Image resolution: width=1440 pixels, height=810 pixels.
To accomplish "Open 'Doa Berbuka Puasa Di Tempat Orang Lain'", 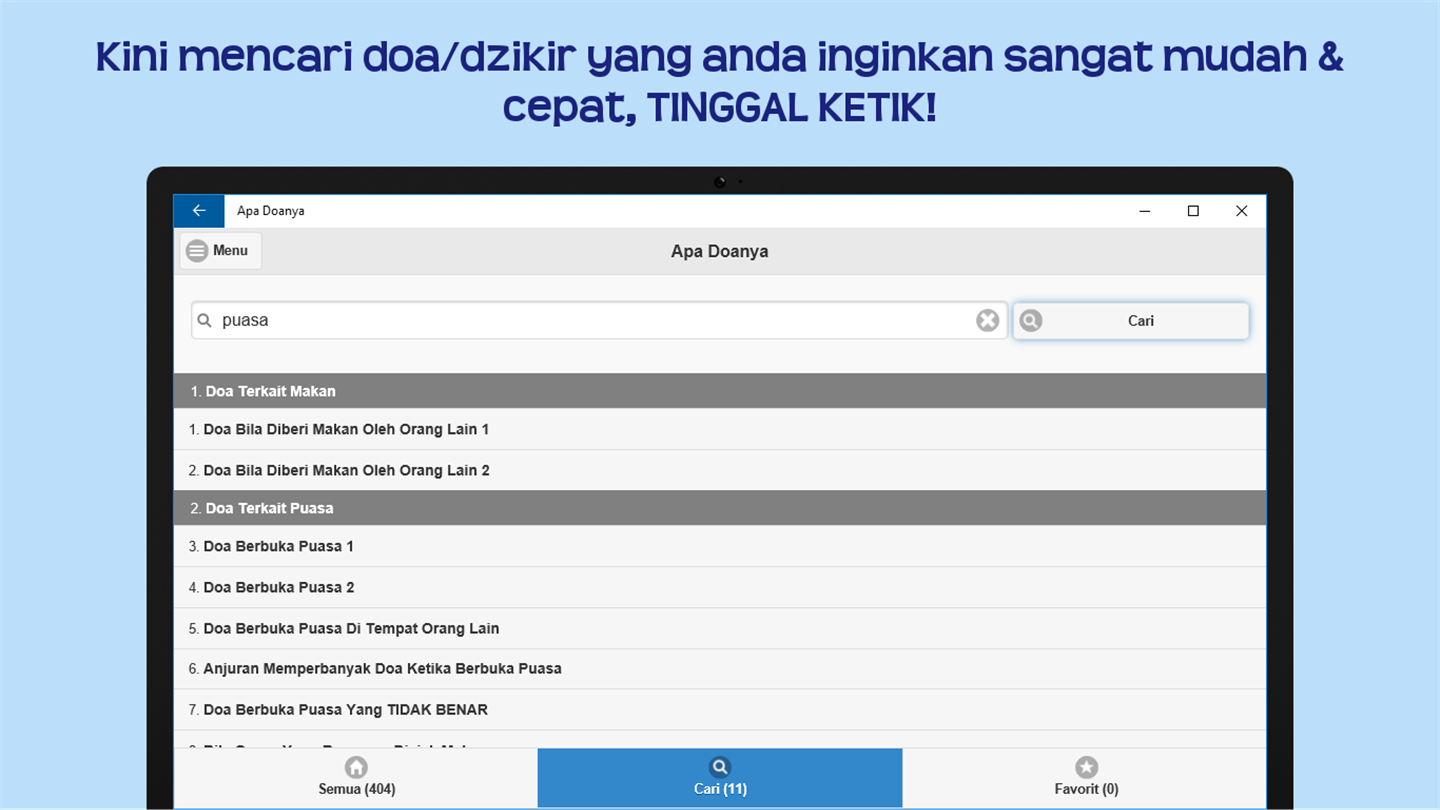I will [x=720, y=628].
